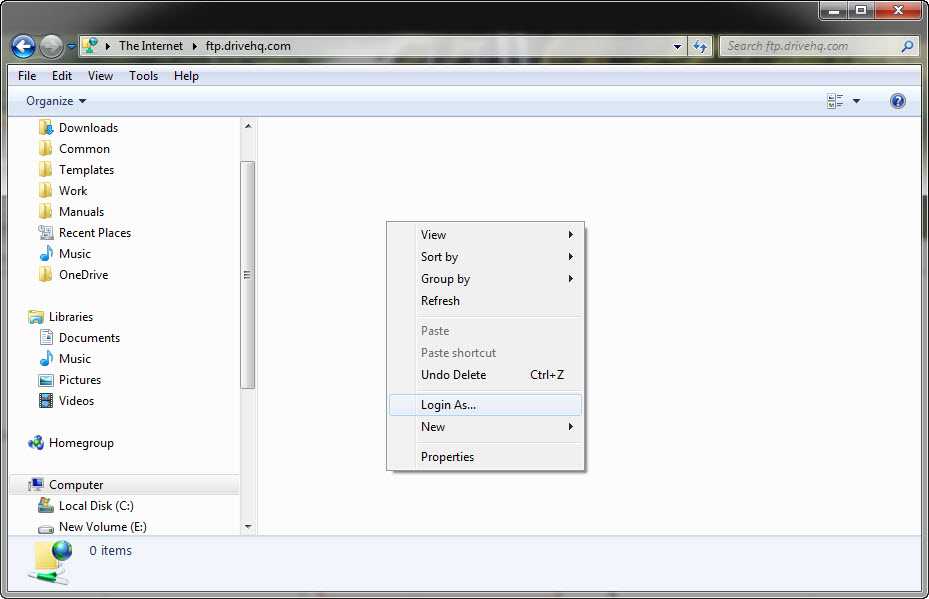Open the address bar history dropdown
Viewport: 929px width, 599px height.
click(677, 46)
